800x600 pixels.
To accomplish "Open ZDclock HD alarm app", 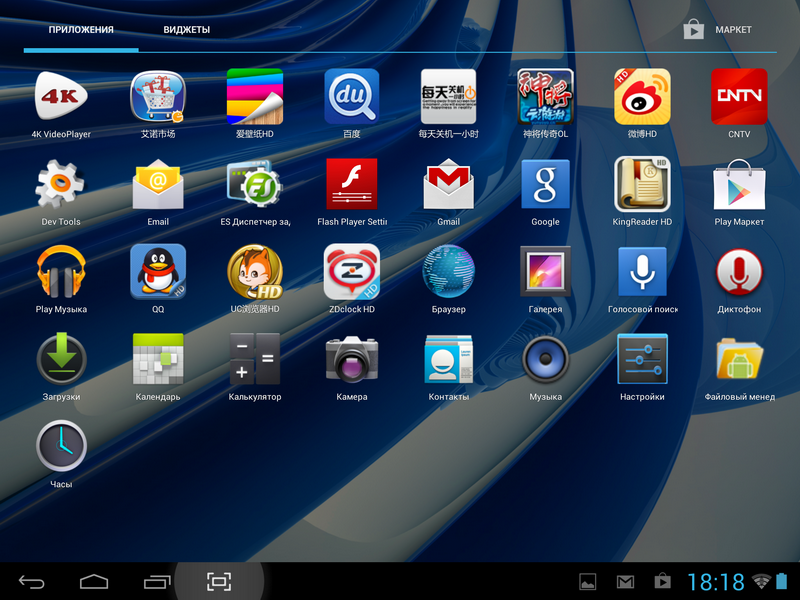I will tap(352, 272).
